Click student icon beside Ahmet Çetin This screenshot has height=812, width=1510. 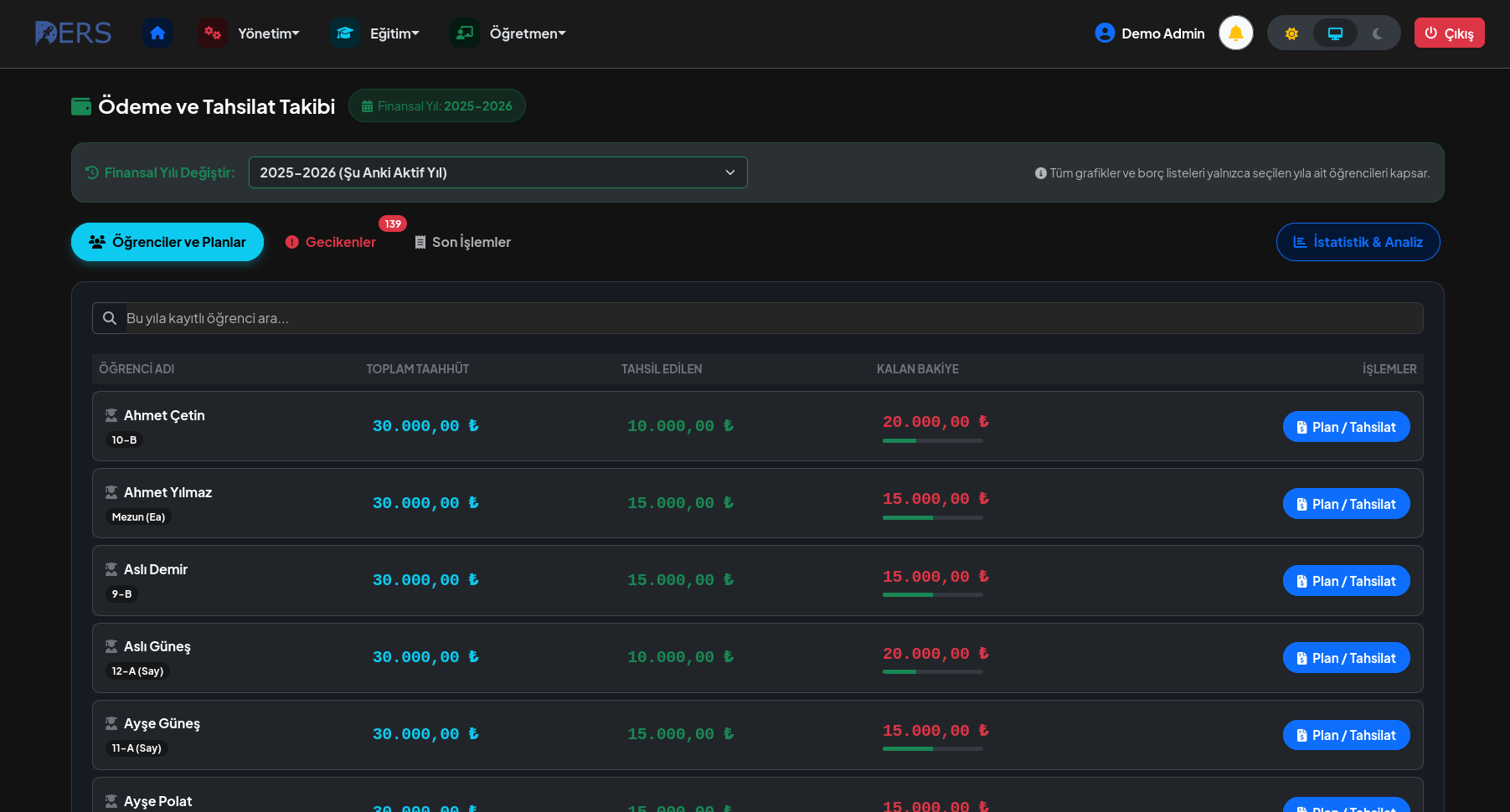111,415
